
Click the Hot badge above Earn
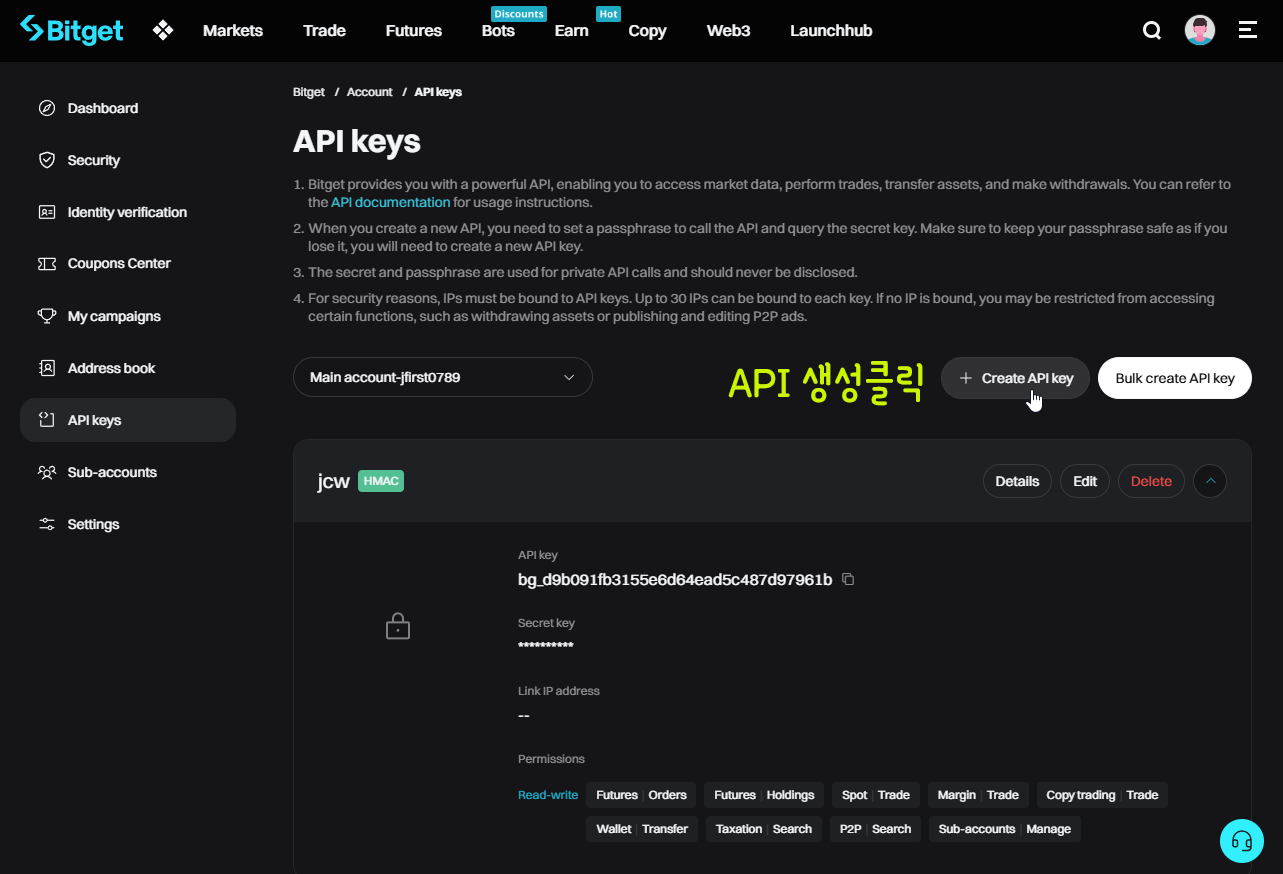tap(609, 14)
